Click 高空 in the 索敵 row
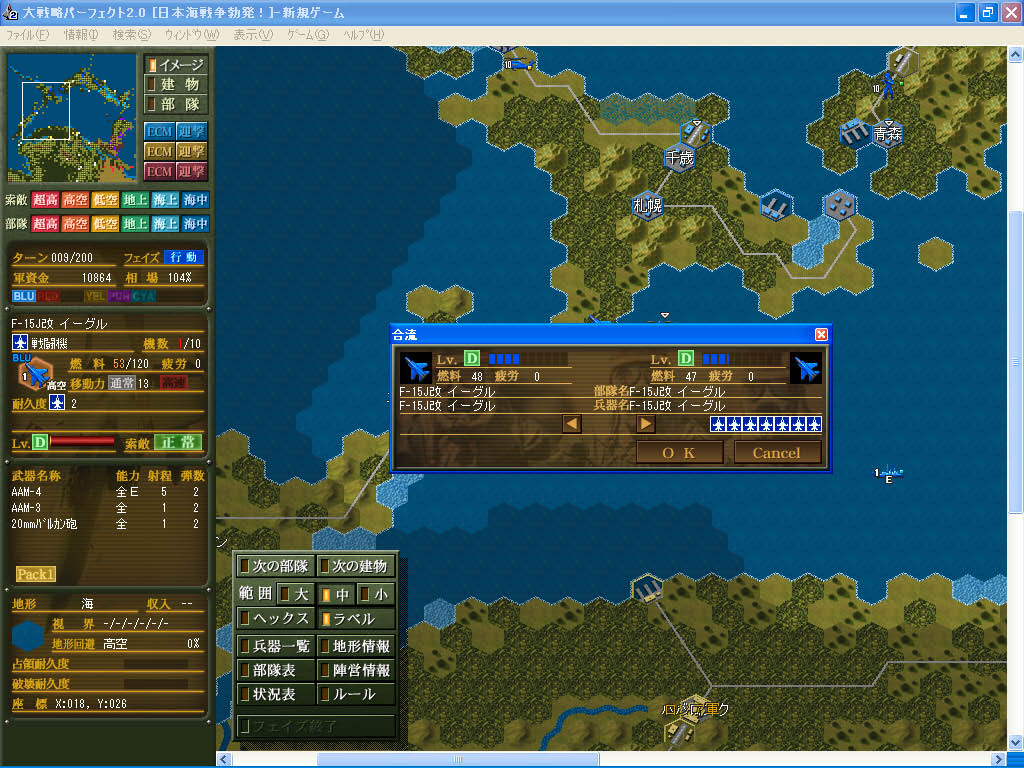 click(x=75, y=200)
